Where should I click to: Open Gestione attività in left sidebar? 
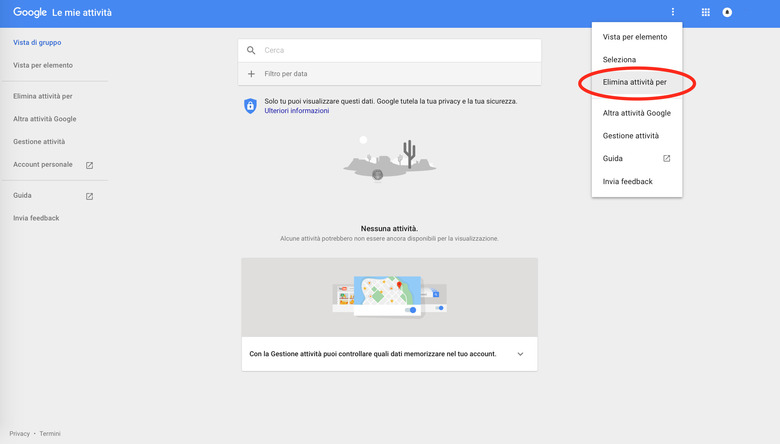[x=39, y=142]
